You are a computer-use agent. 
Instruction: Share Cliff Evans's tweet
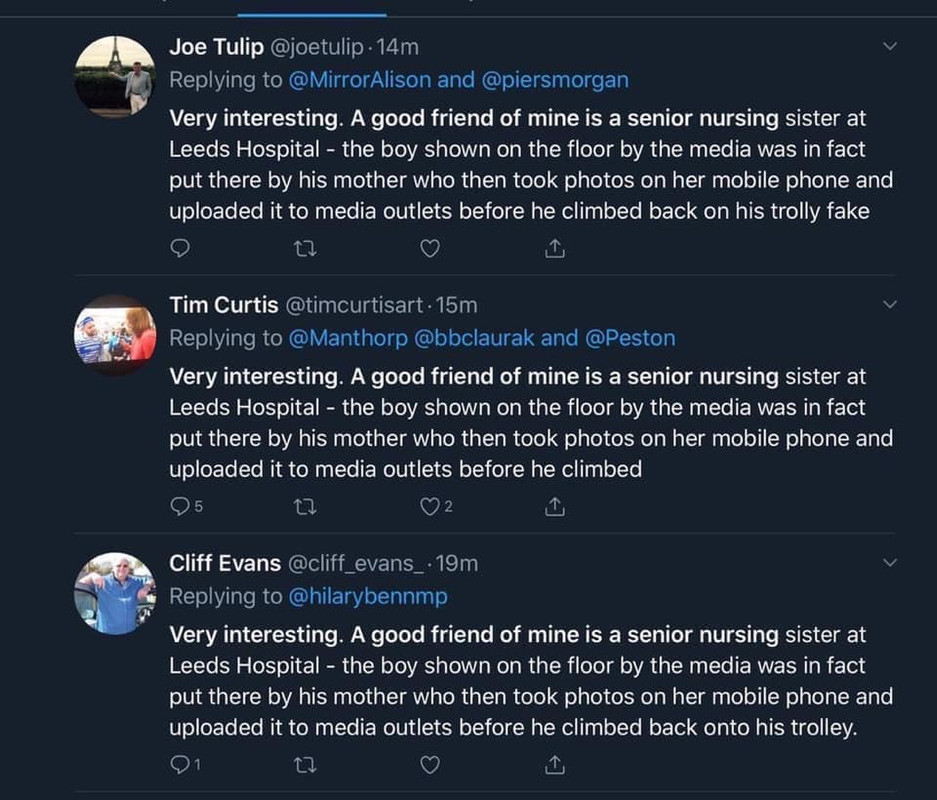555,765
